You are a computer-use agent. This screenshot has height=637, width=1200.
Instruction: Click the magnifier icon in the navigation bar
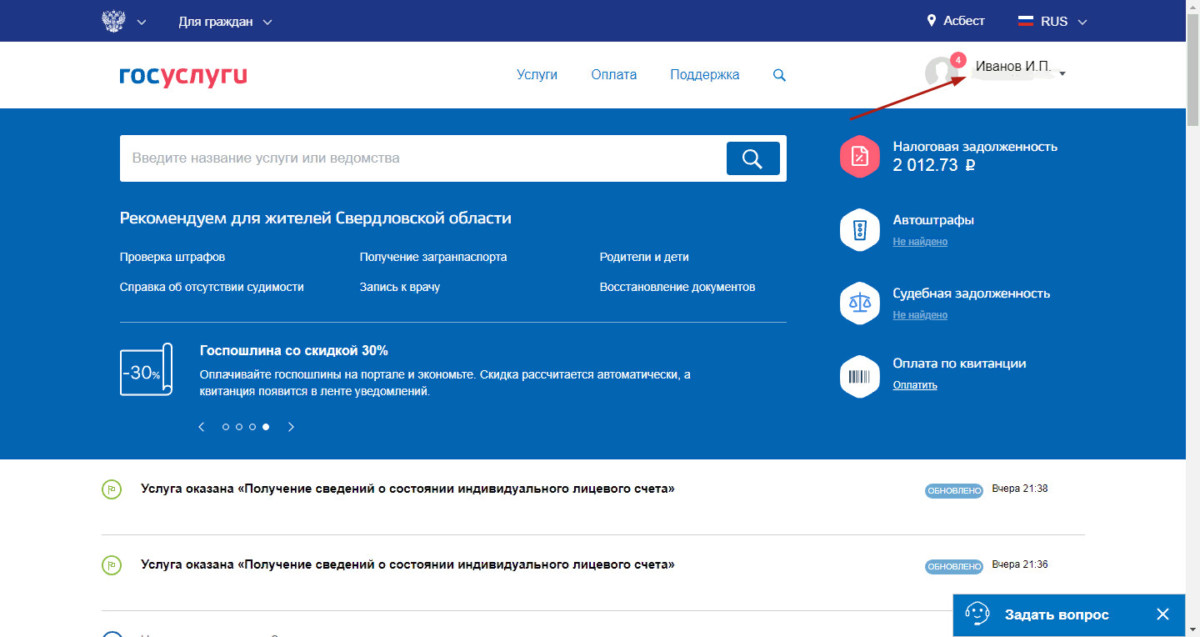pos(780,75)
